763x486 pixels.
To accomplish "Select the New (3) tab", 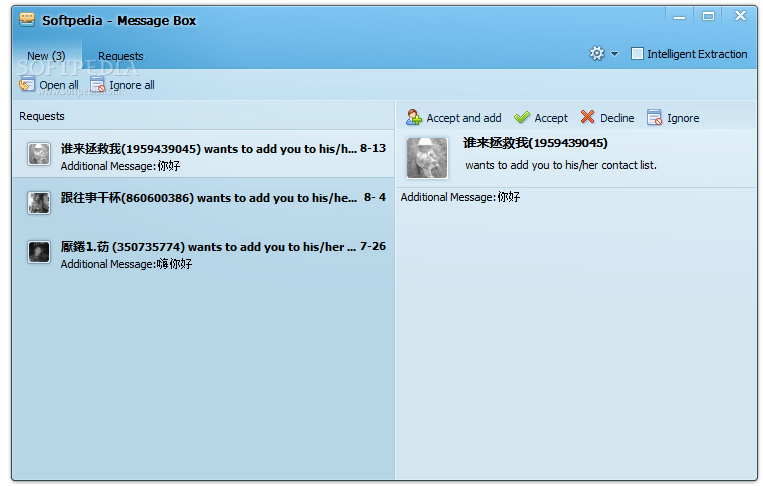I will 46,56.
